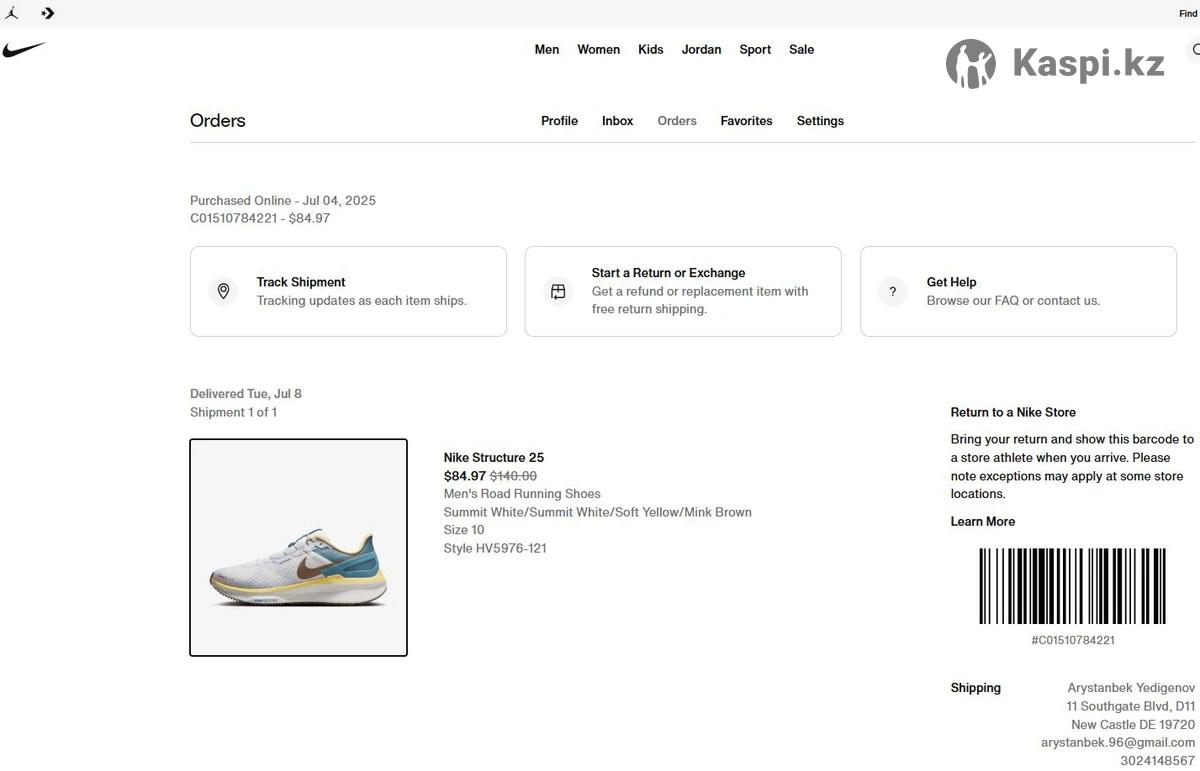Click the Men's Road Running Shoes text
The image size is (1200, 771).
pos(522,494)
